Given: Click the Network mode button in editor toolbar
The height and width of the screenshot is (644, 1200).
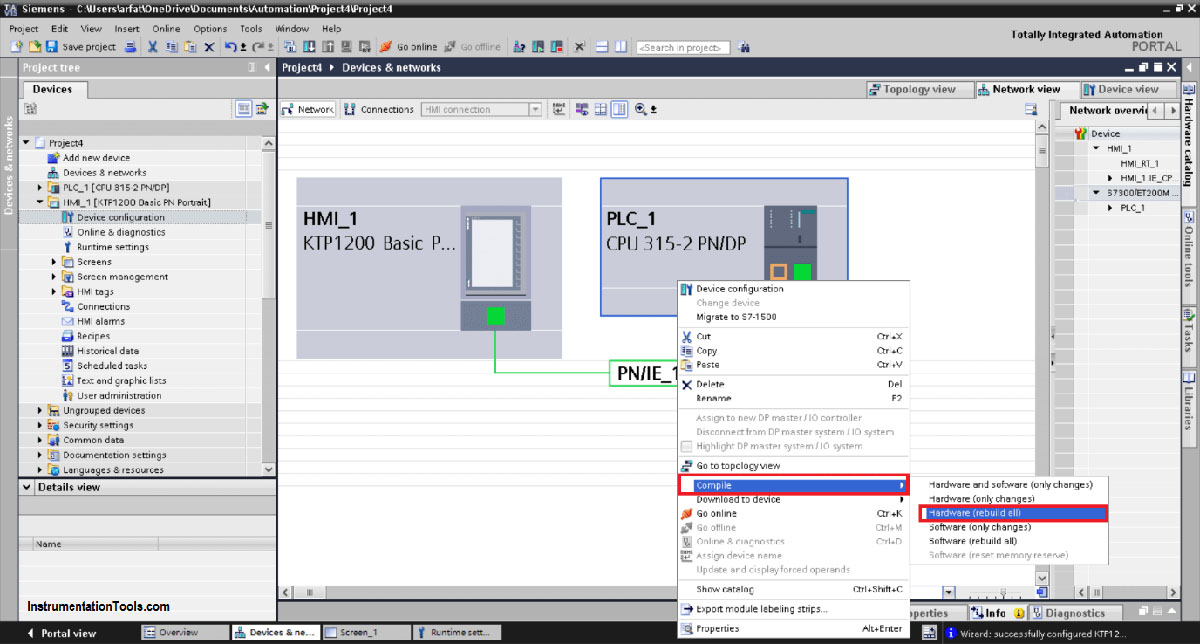Looking at the screenshot, I should [x=309, y=110].
